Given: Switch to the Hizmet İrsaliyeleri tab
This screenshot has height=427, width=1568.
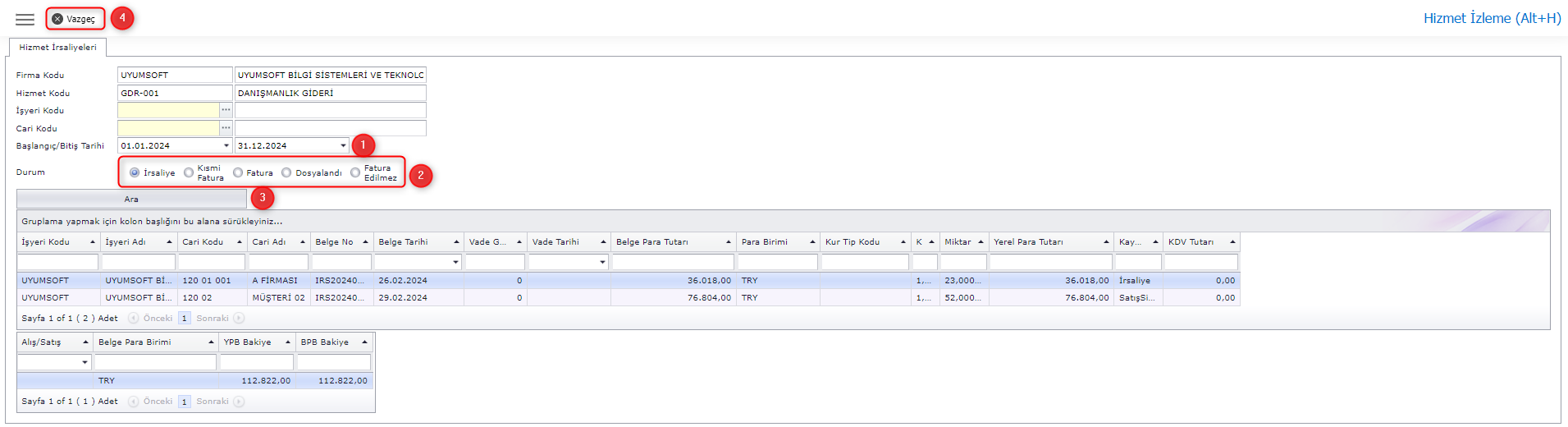Looking at the screenshot, I should 57,48.
